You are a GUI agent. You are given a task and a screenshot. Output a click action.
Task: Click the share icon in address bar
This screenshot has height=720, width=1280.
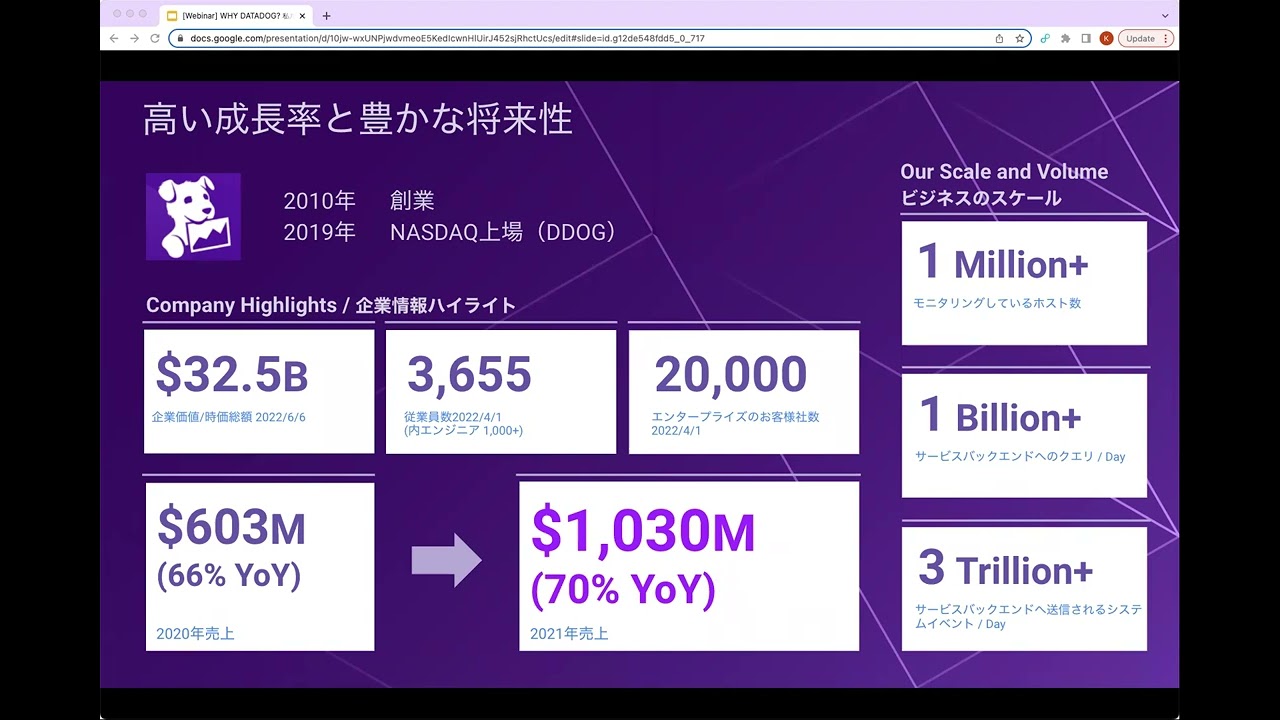[999, 38]
